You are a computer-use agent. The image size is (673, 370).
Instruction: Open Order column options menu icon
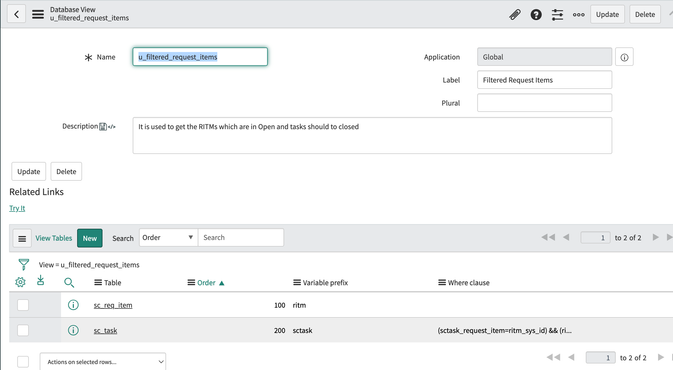pos(191,282)
